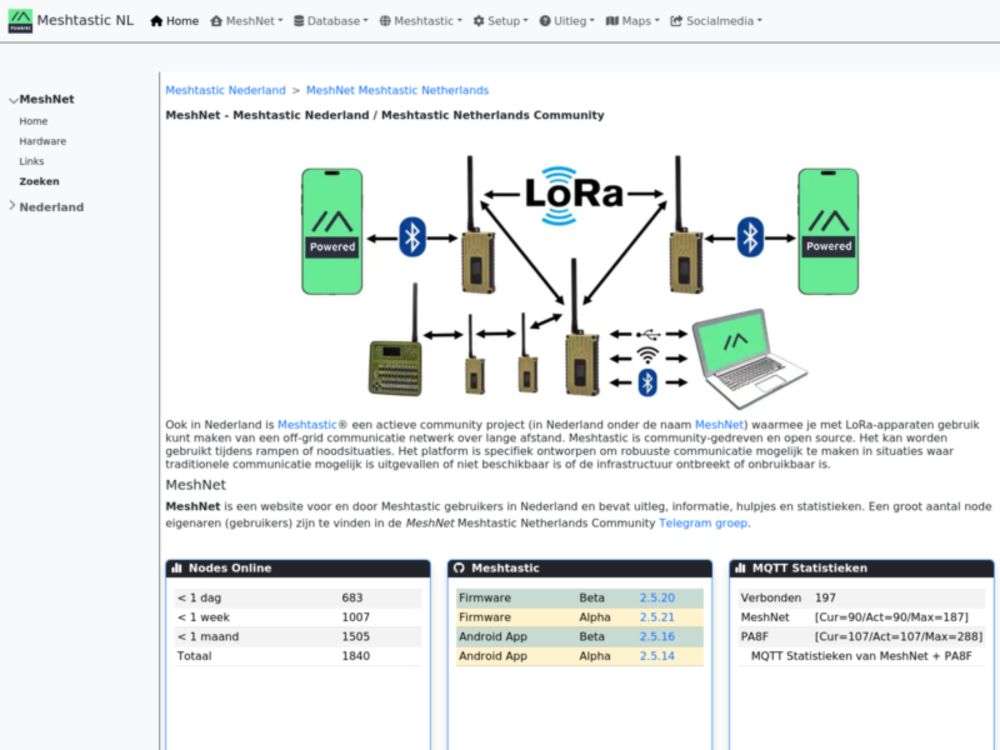Click the Meshtastic NL logo icon

point(20,21)
